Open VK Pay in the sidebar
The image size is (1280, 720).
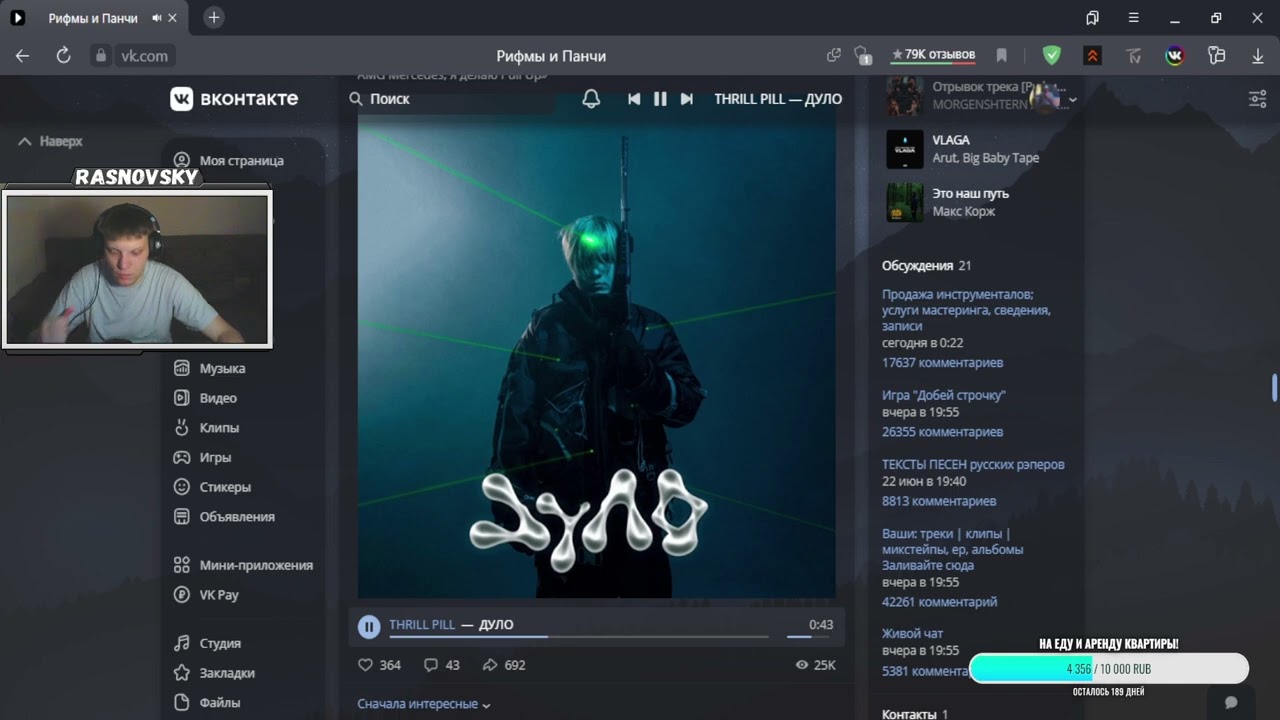click(206, 594)
